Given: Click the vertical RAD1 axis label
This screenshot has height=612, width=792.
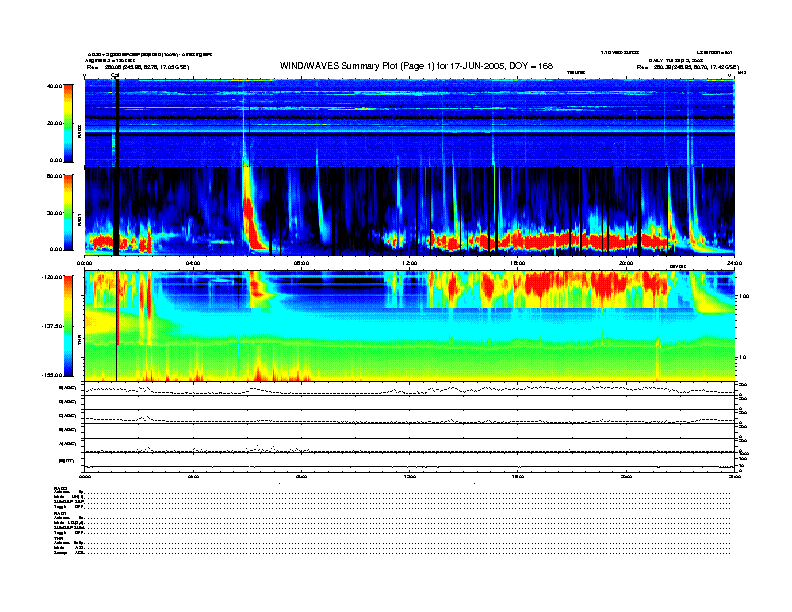Looking at the screenshot, I should click(x=79, y=219).
